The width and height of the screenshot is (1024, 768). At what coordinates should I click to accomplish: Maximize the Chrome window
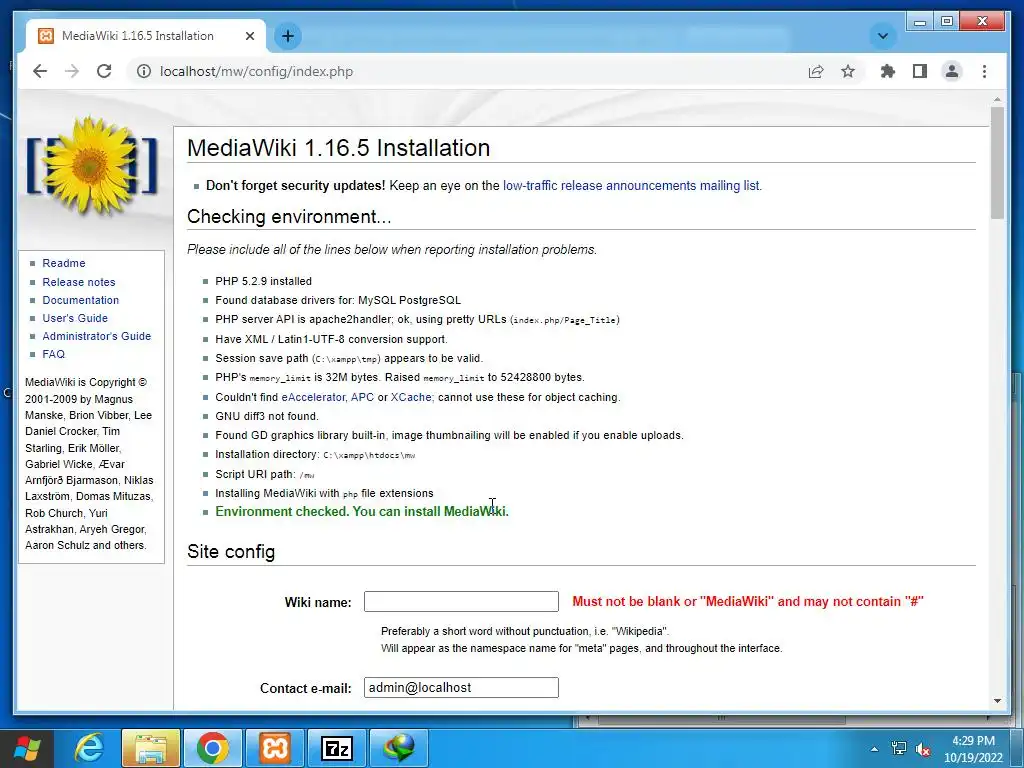click(x=947, y=22)
